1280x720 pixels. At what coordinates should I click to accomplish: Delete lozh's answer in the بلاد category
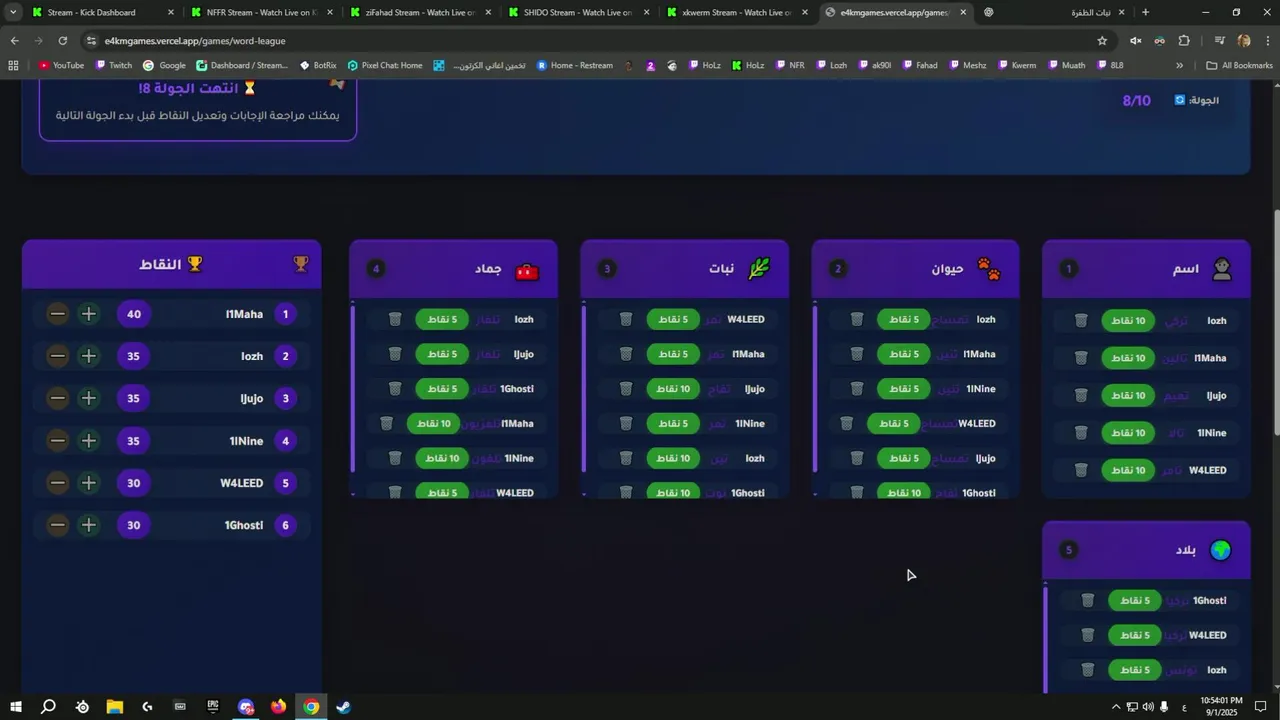(x=1088, y=669)
